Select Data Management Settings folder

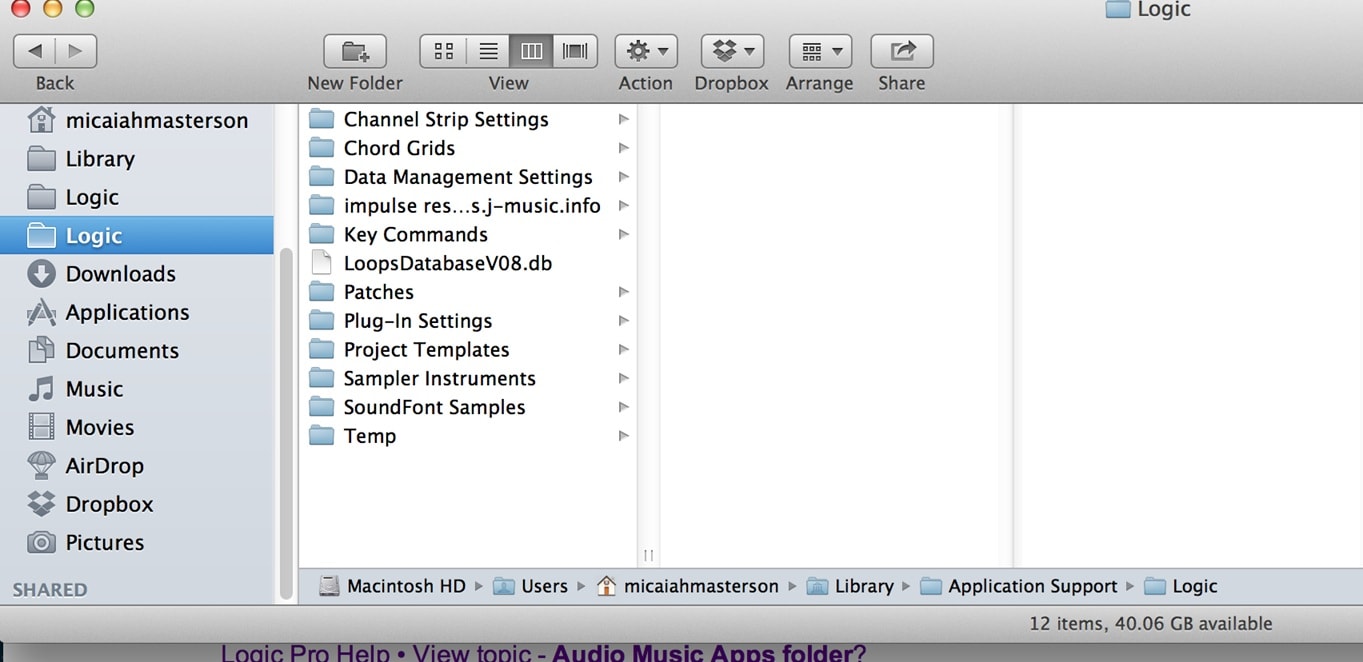point(468,177)
